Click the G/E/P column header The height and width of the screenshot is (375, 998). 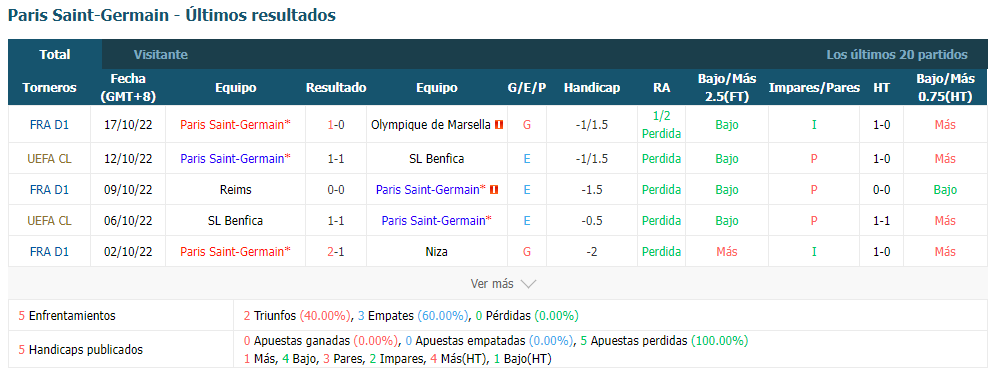click(527, 88)
